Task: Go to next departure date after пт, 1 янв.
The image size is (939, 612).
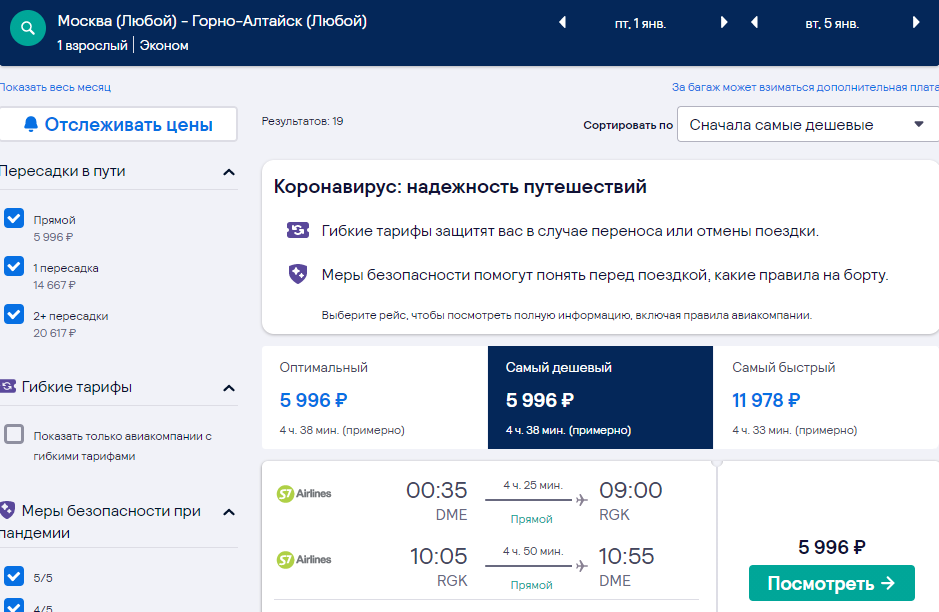Action: (x=723, y=23)
